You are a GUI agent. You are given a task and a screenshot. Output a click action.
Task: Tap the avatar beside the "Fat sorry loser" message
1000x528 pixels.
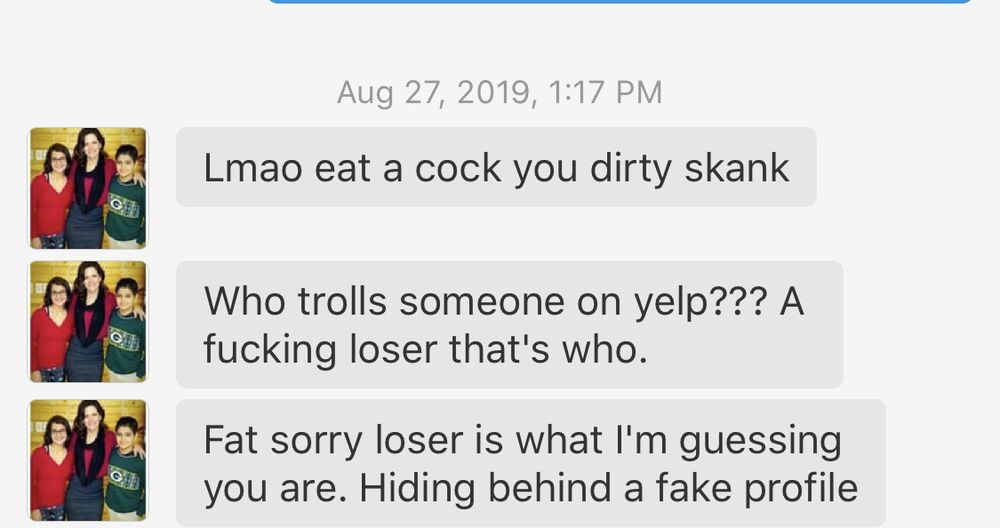tap(88, 459)
